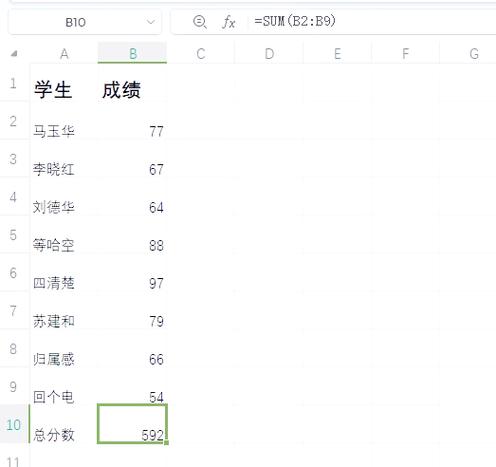Click the zoom magnifier icon in formula bar
The height and width of the screenshot is (467, 496).
[199, 22]
